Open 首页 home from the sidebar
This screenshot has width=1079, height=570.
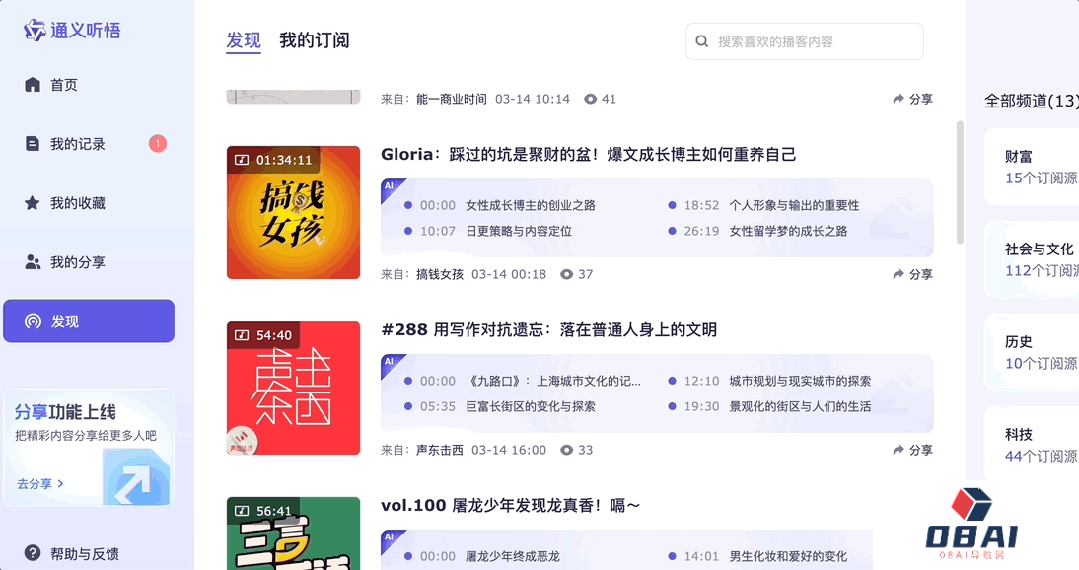[64, 85]
